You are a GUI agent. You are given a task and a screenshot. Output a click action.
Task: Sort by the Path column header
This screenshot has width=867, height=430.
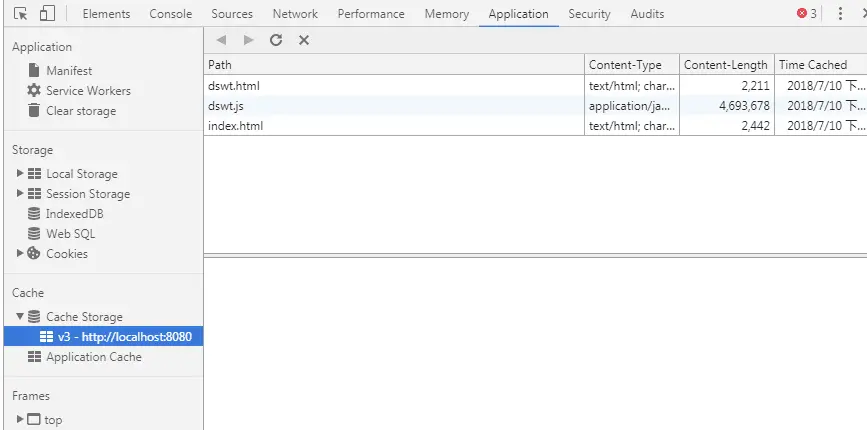[394, 65]
